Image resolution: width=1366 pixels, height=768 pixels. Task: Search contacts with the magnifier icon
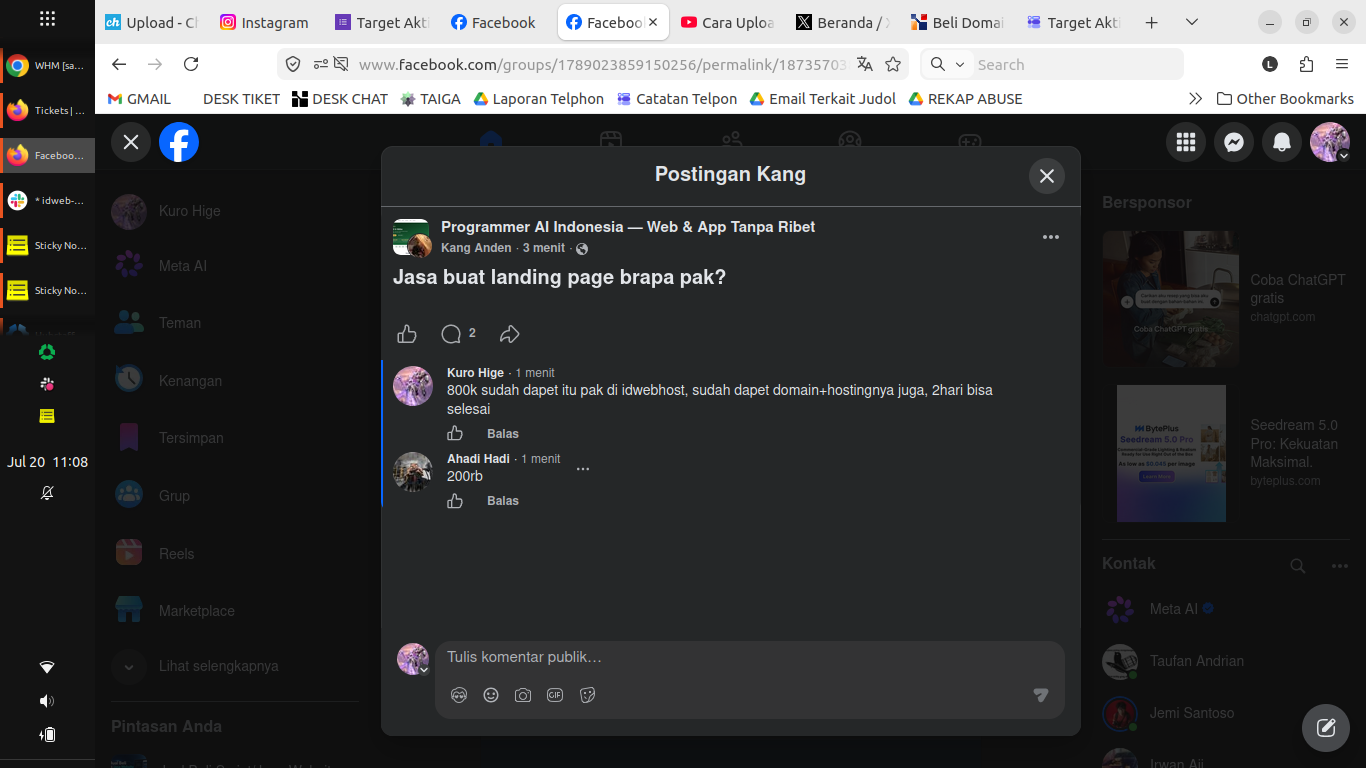click(1298, 566)
